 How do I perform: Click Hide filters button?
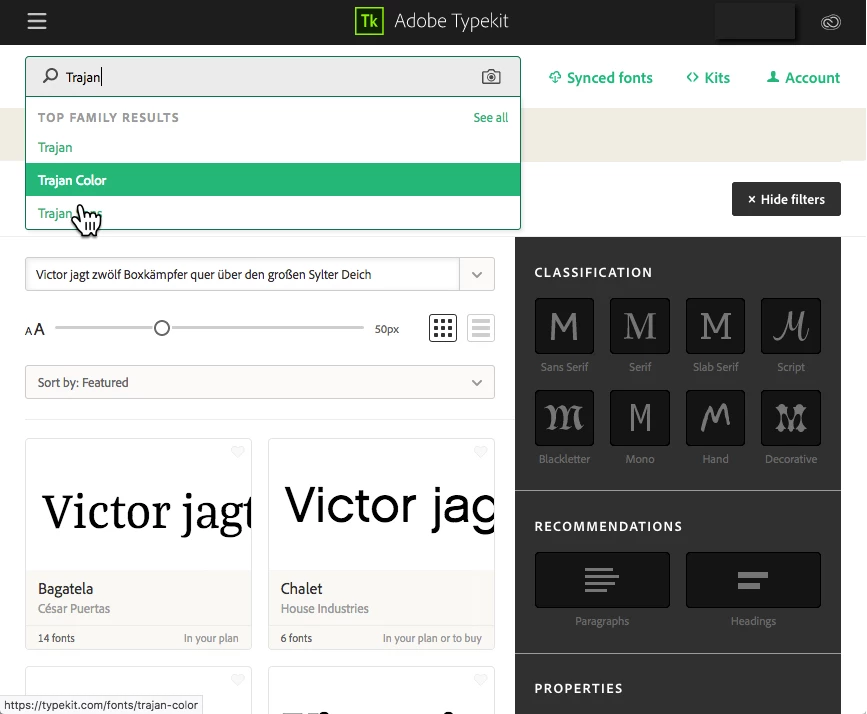point(786,199)
